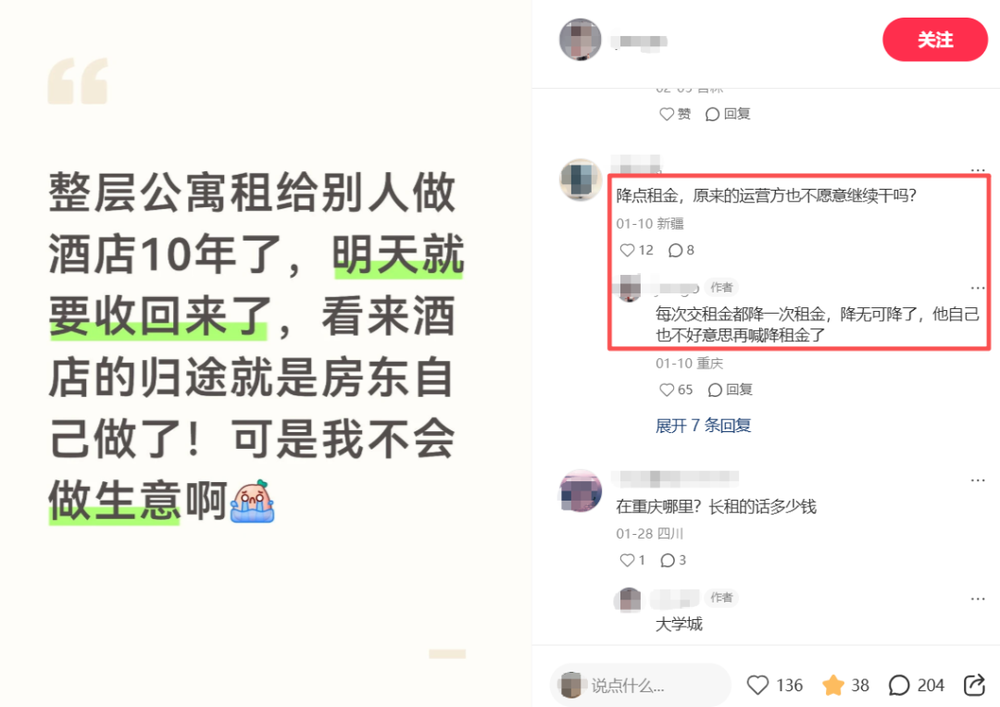
Task: Click the 赞 like icon on top comment
Action: [666, 114]
